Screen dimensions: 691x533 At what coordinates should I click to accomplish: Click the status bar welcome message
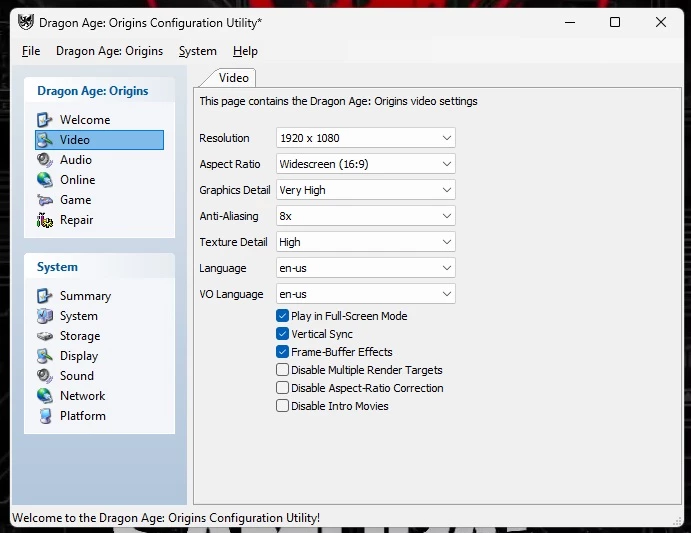[x=166, y=518]
